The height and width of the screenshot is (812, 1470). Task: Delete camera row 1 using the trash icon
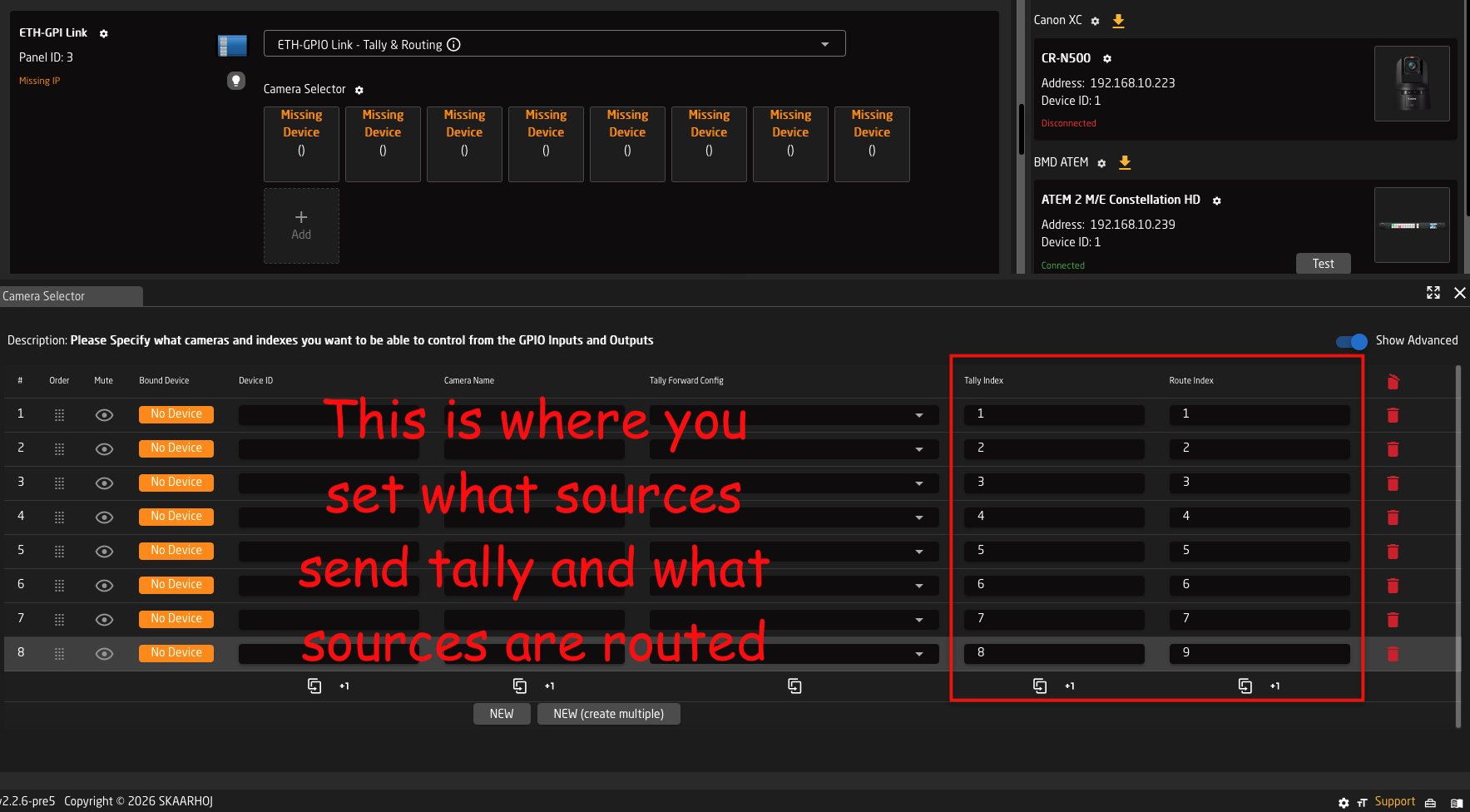[x=1393, y=414]
